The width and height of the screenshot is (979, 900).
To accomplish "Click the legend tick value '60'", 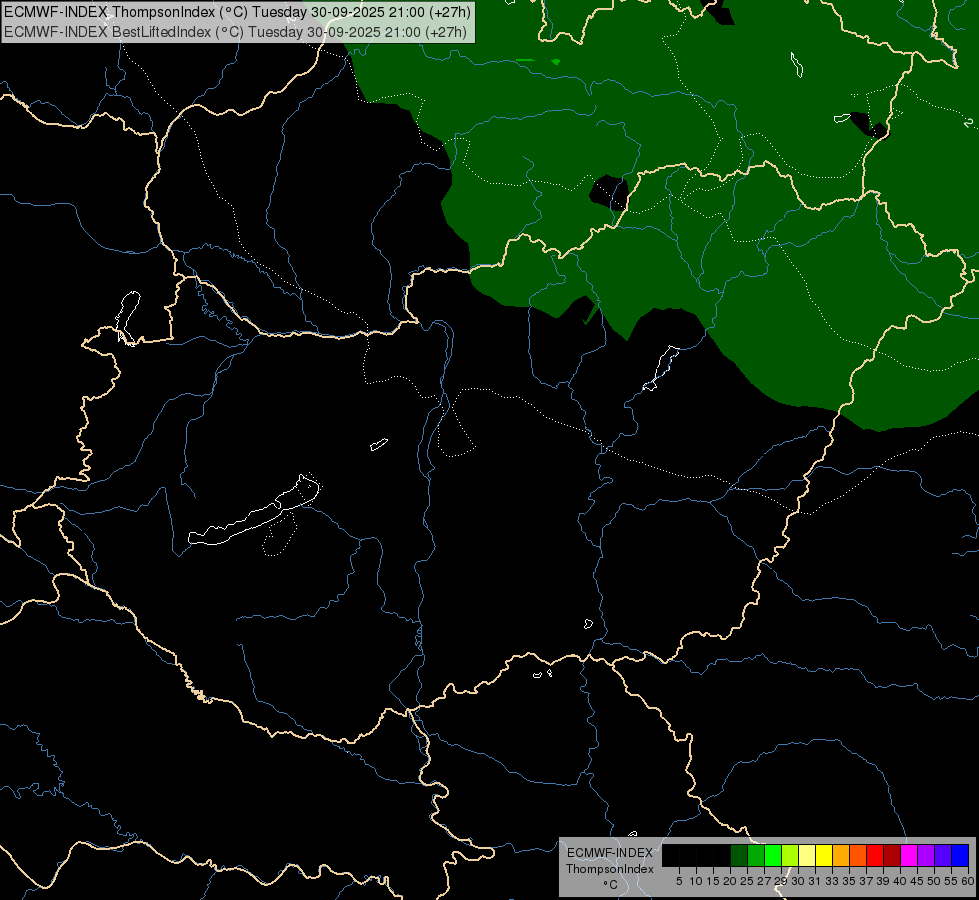I will coord(968,881).
